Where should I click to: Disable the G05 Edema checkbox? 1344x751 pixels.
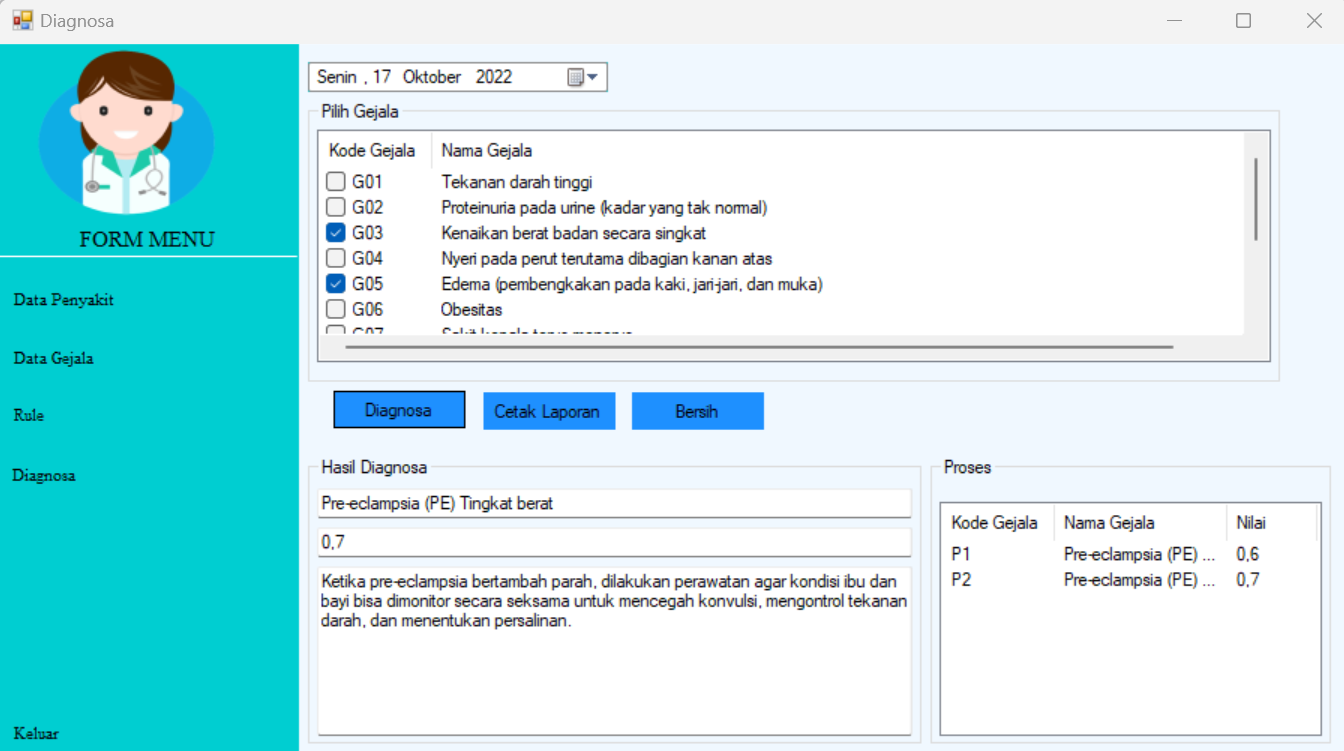[x=335, y=283]
